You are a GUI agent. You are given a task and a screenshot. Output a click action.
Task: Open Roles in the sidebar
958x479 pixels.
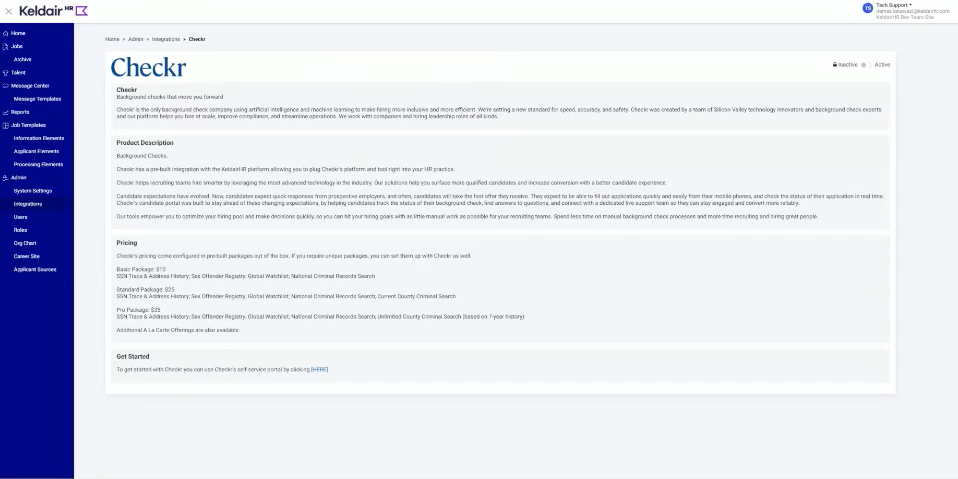pyautogui.click(x=20, y=230)
